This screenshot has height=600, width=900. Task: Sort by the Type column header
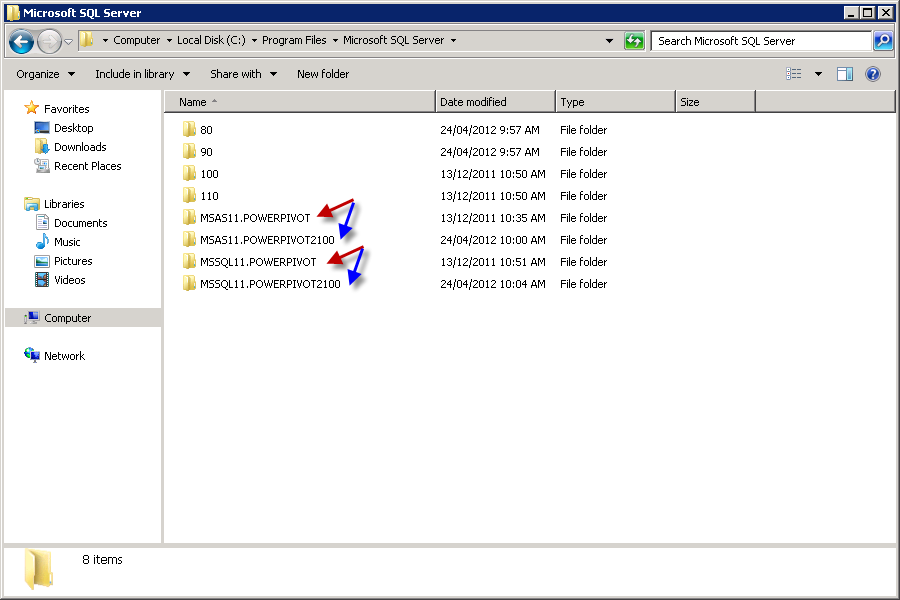point(615,102)
